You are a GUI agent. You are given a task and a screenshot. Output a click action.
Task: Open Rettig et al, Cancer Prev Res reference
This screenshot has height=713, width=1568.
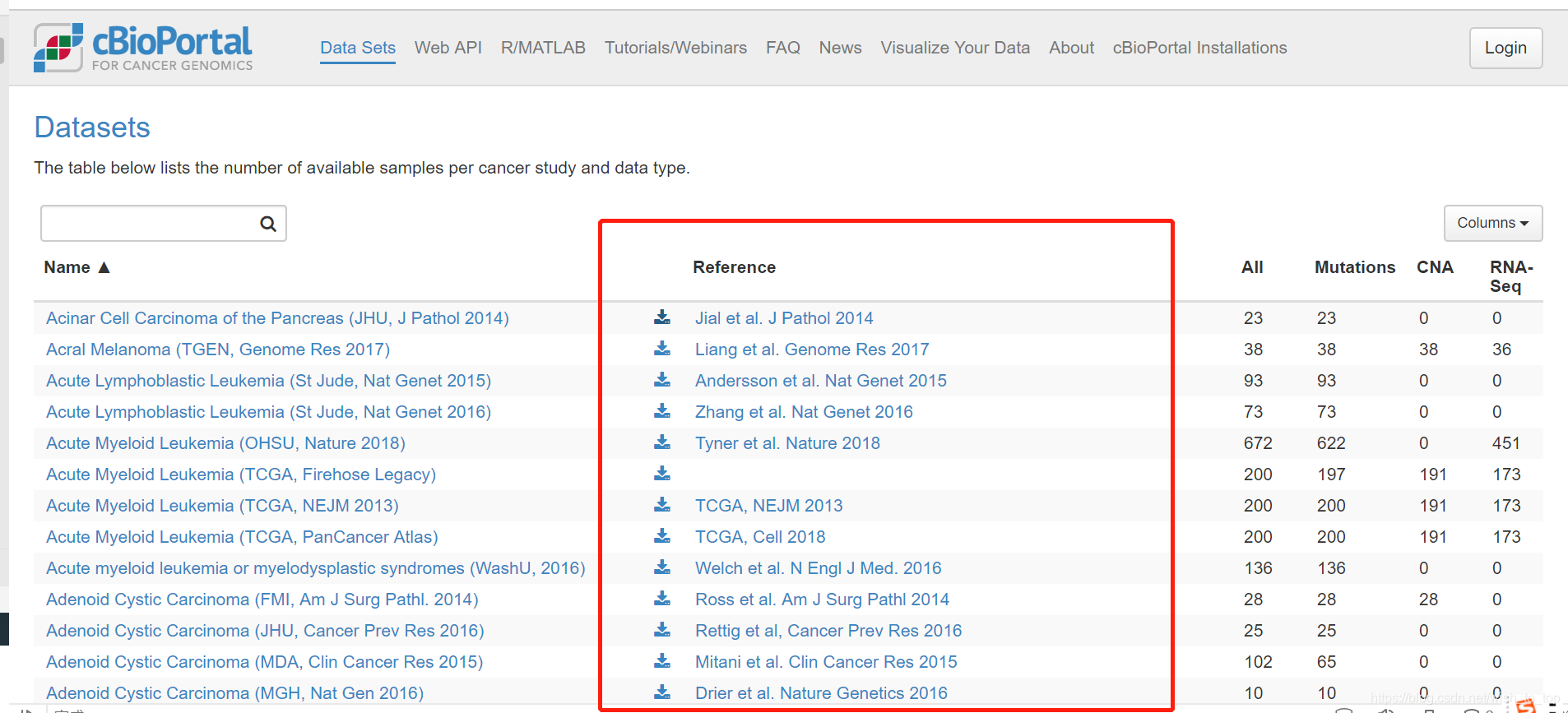[x=828, y=631]
